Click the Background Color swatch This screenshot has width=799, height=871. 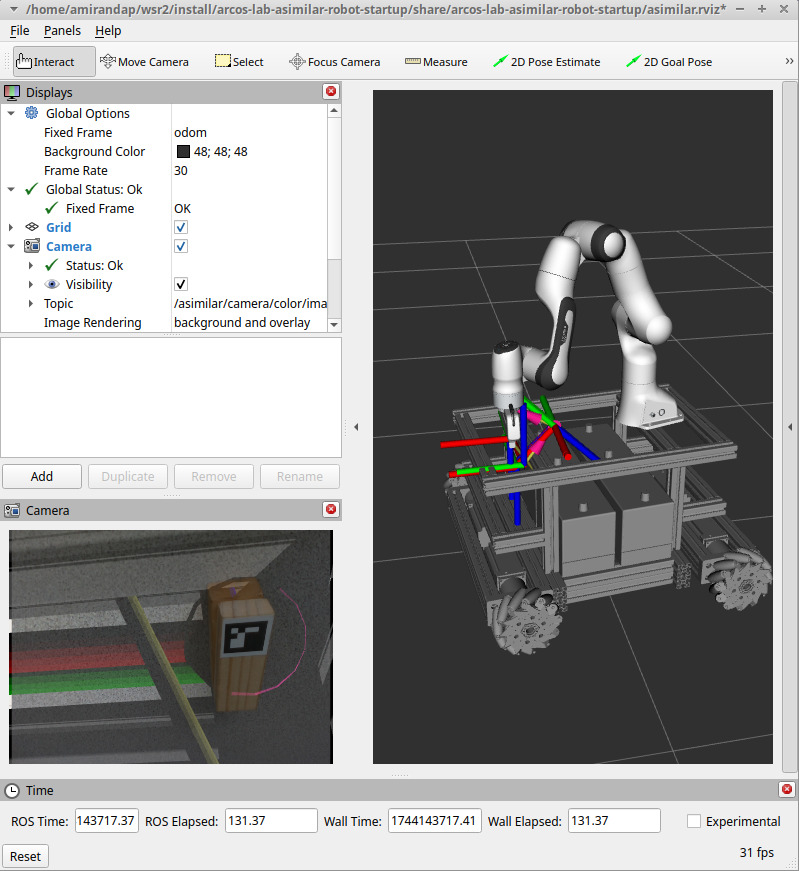[183, 152]
